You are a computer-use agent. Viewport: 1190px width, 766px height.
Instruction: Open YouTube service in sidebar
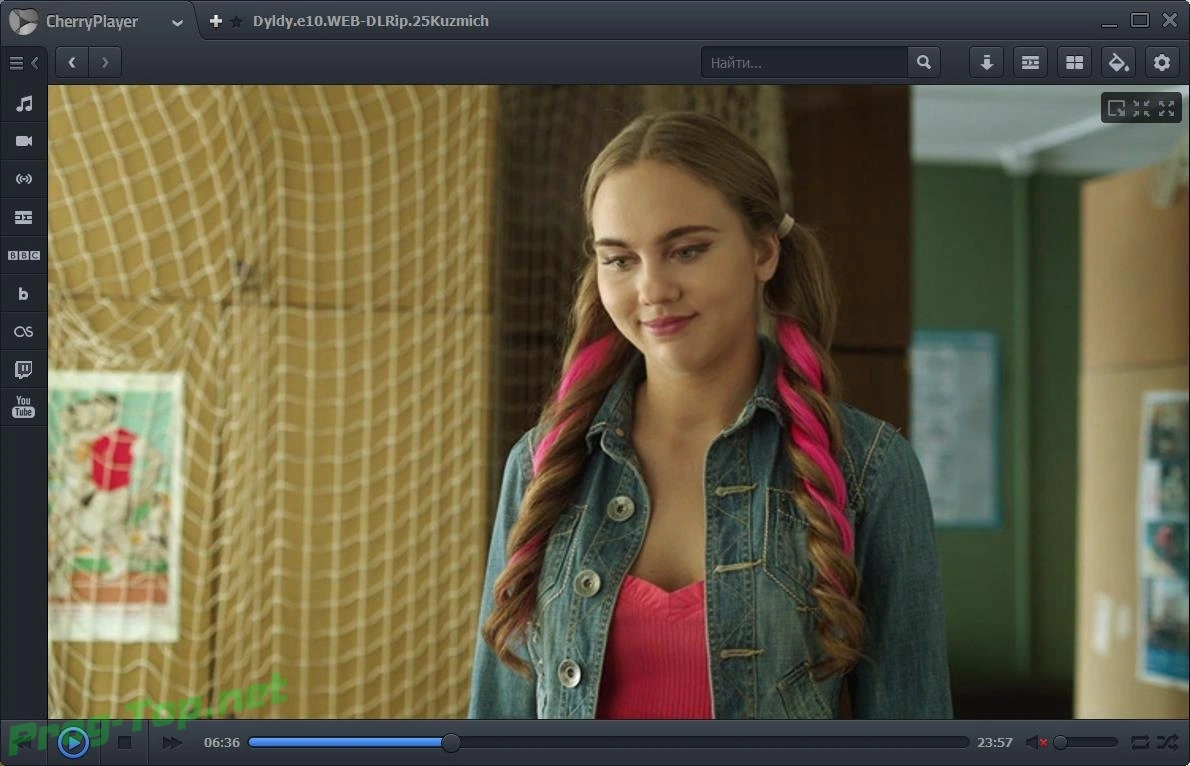click(x=24, y=407)
